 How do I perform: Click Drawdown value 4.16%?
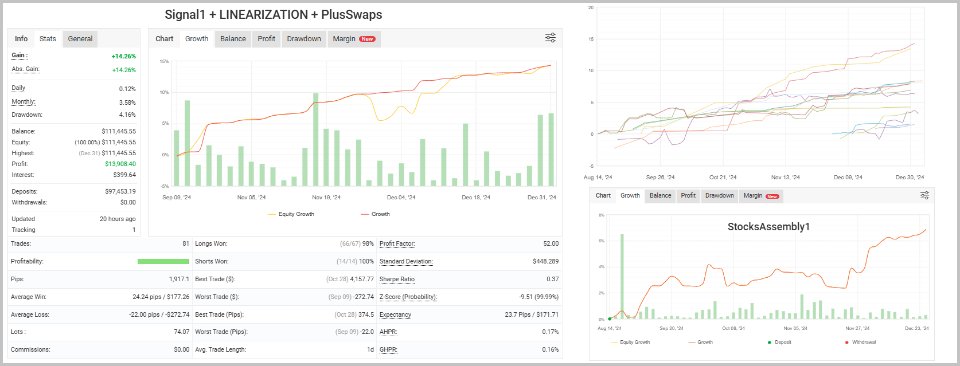[128, 114]
